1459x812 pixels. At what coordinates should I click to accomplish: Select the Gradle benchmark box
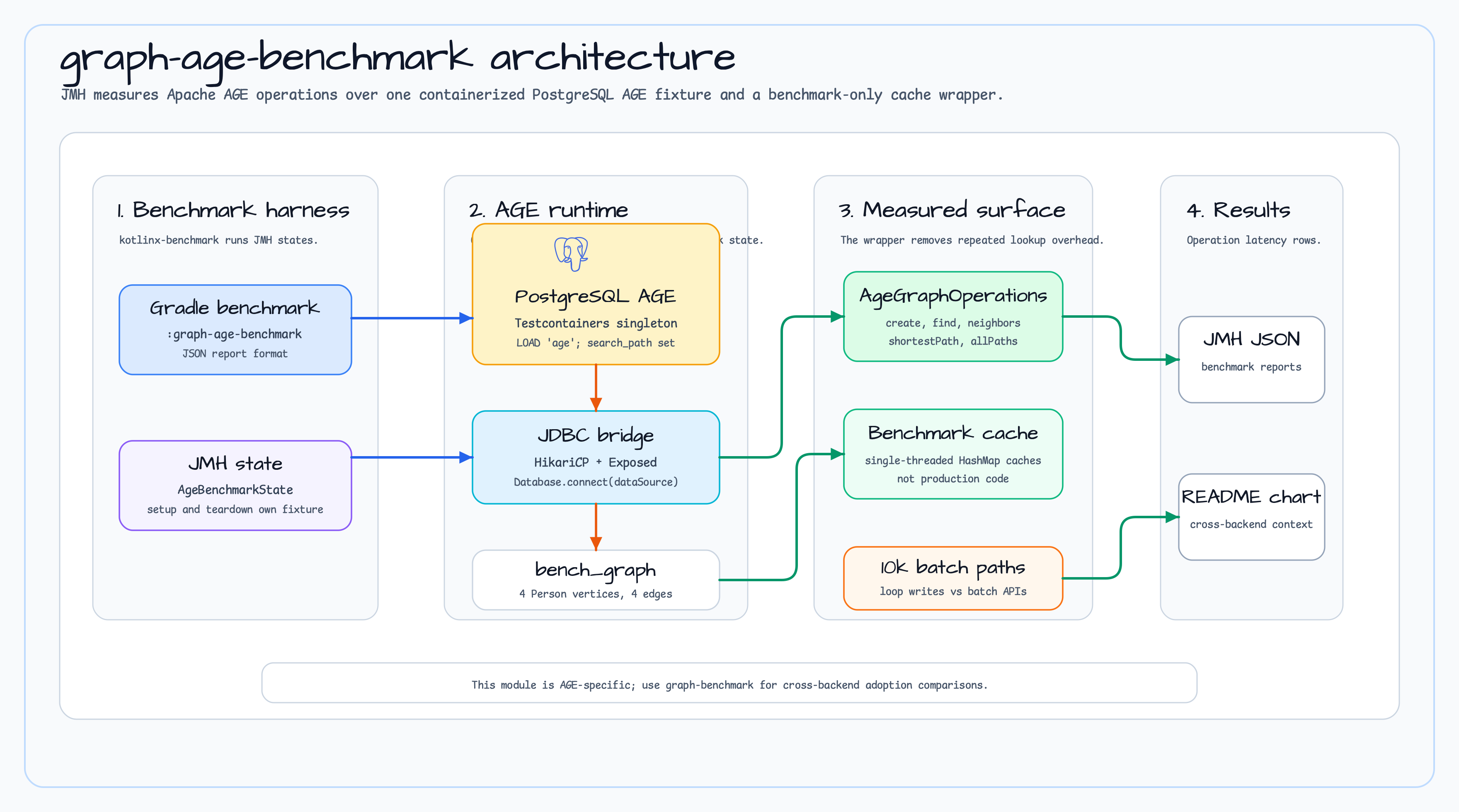pyautogui.click(x=235, y=329)
